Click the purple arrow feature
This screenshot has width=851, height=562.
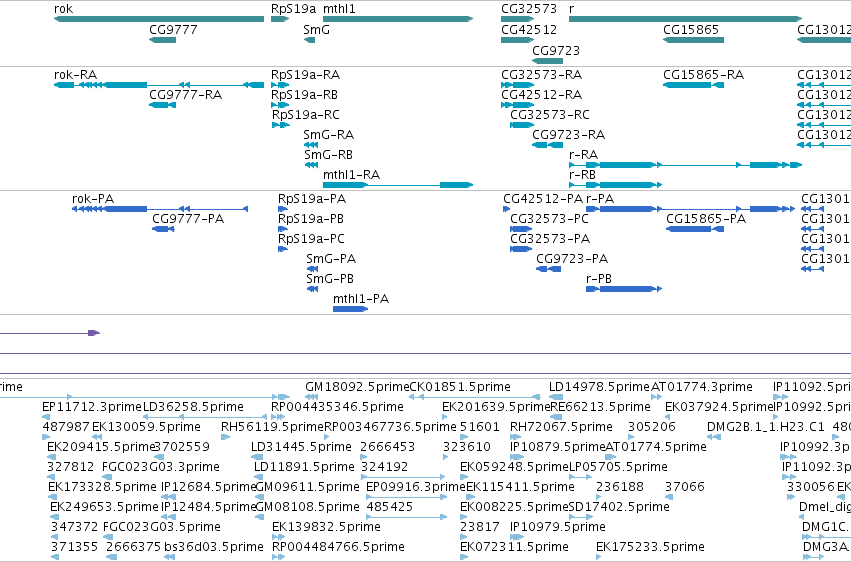point(50,333)
